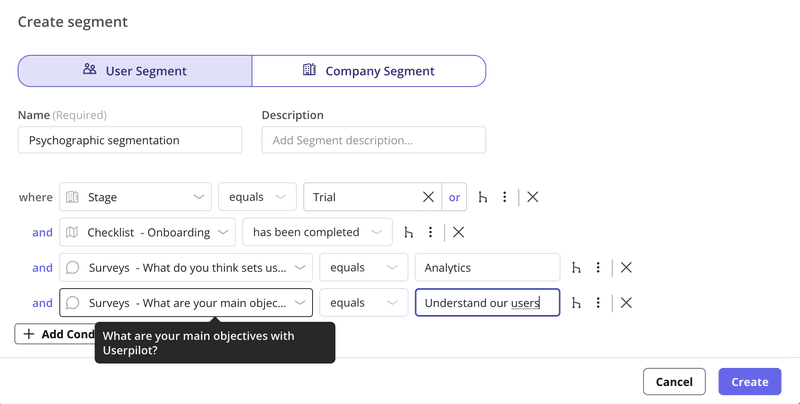Select the User Segment tab

(135, 71)
